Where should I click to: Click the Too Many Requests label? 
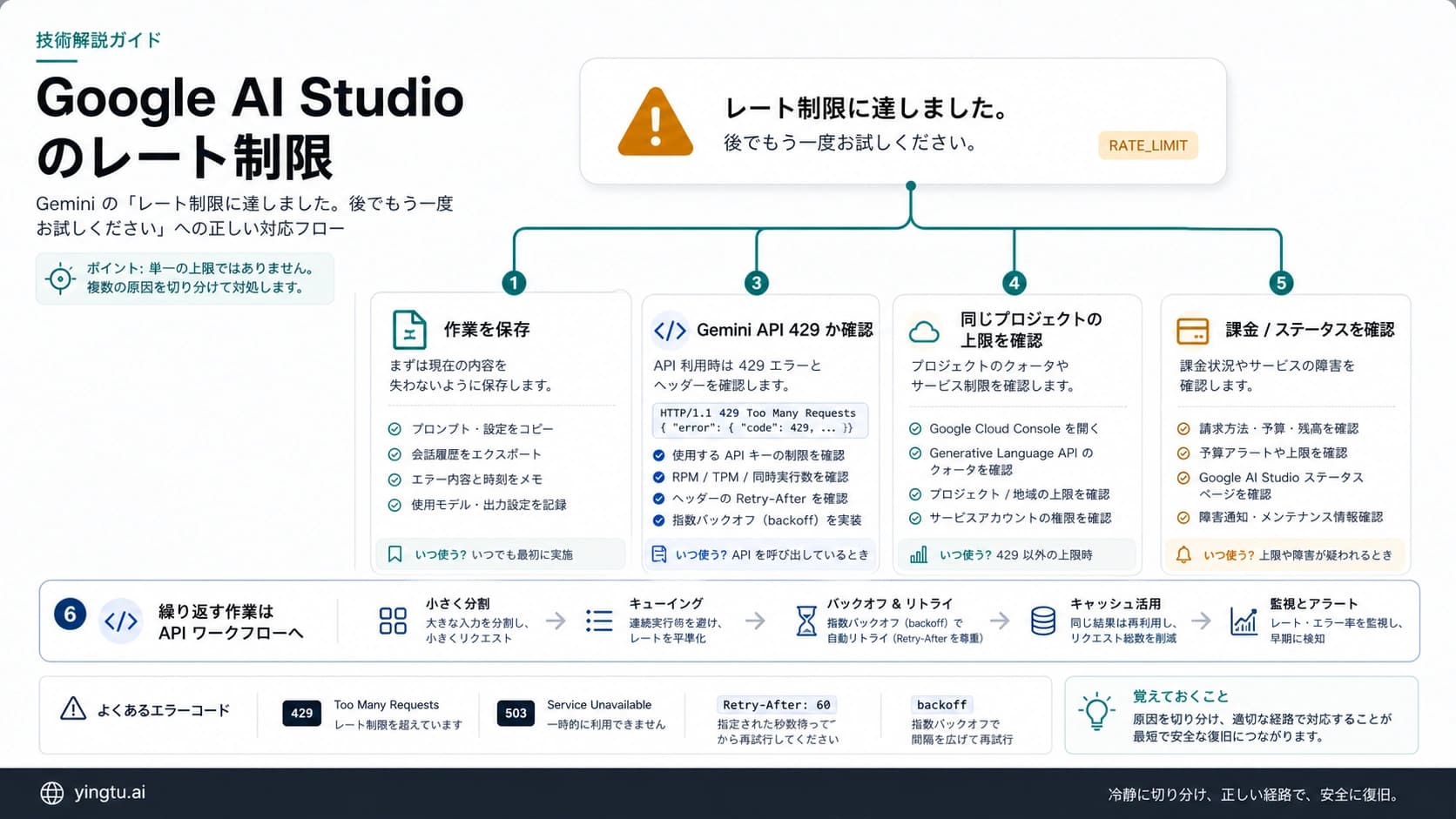pyautogui.click(x=387, y=705)
